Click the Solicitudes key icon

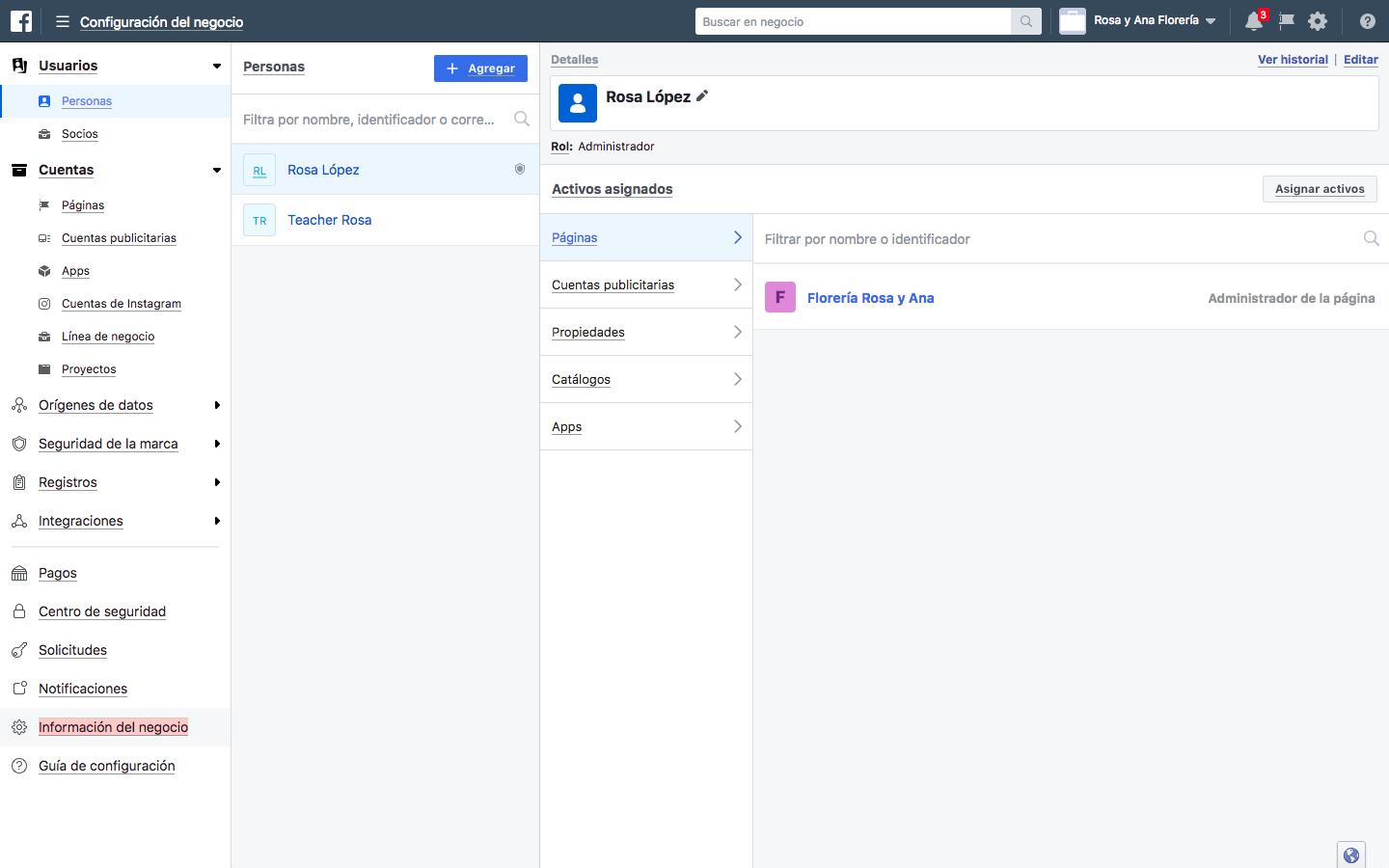point(19,650)
